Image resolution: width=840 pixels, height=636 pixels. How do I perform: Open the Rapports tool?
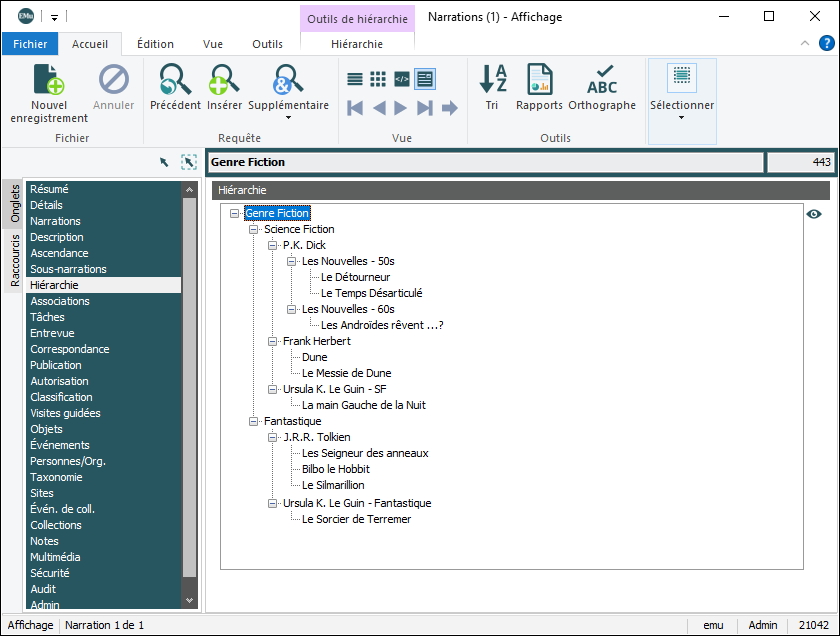pos(539,80)
